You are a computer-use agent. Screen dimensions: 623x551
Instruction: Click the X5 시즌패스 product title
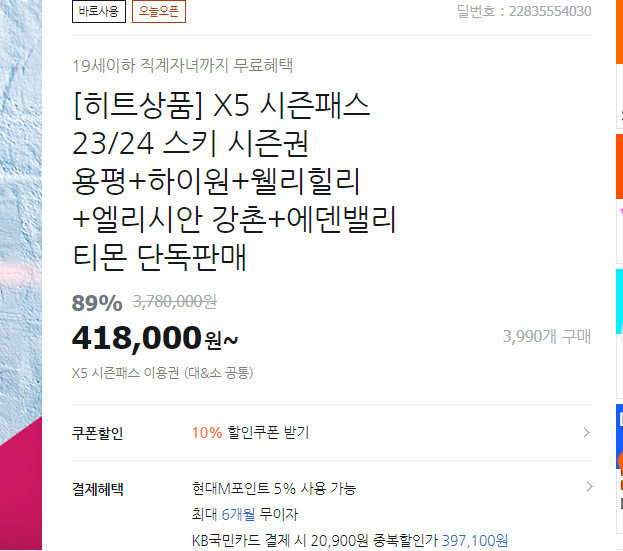[234, 181]
